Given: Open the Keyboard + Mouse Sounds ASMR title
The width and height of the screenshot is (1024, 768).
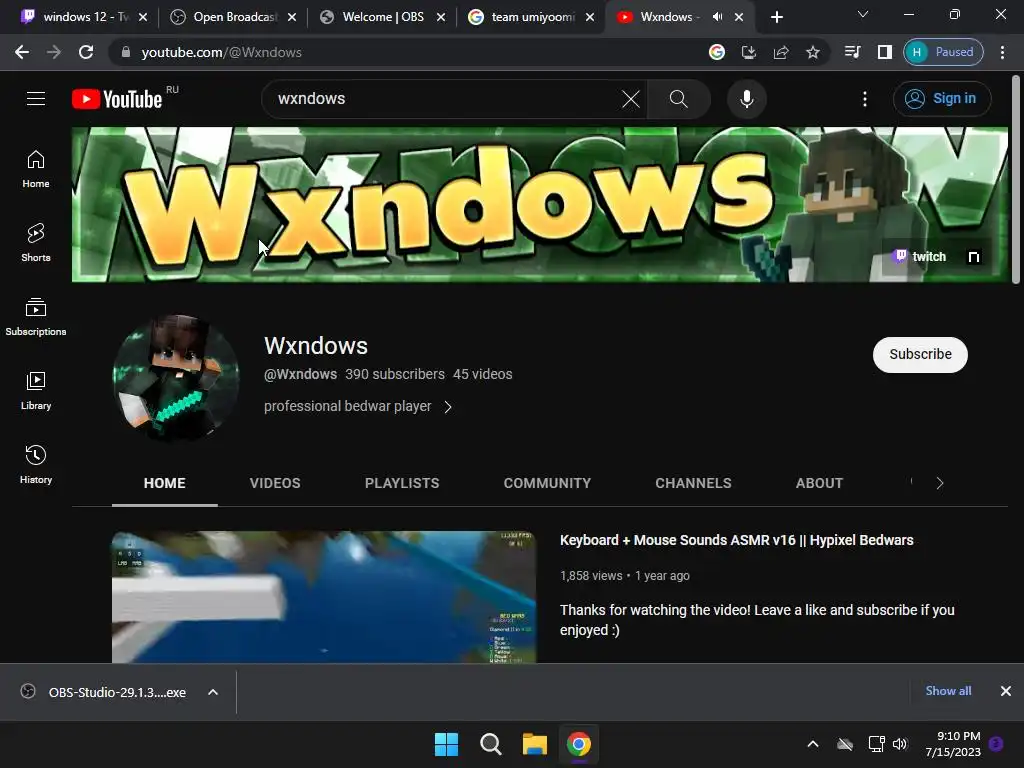Looking at the screenshot, I should click(x=737, y=540).
